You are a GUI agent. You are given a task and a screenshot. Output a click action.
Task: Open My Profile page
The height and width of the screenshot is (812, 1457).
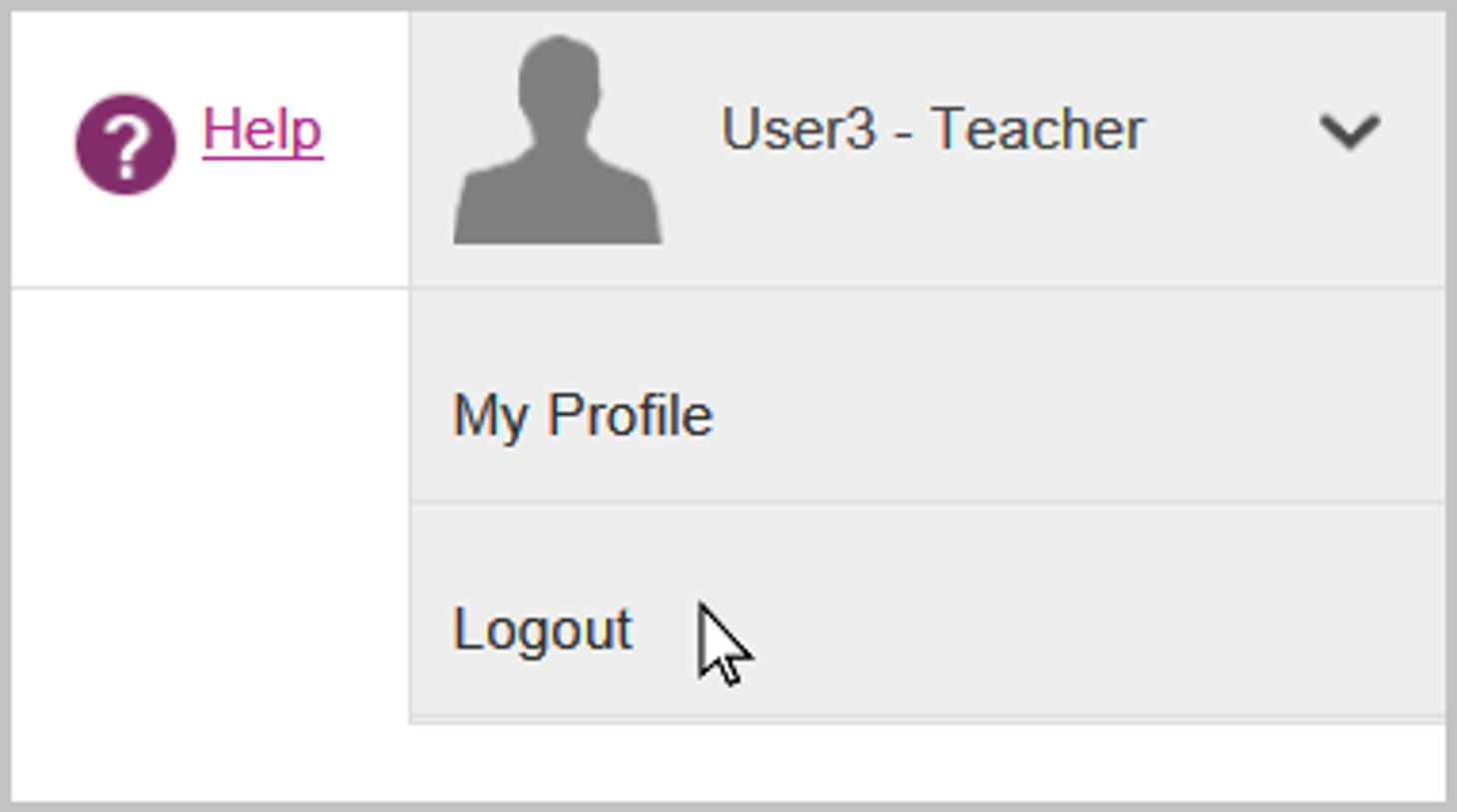click(583, 415)
